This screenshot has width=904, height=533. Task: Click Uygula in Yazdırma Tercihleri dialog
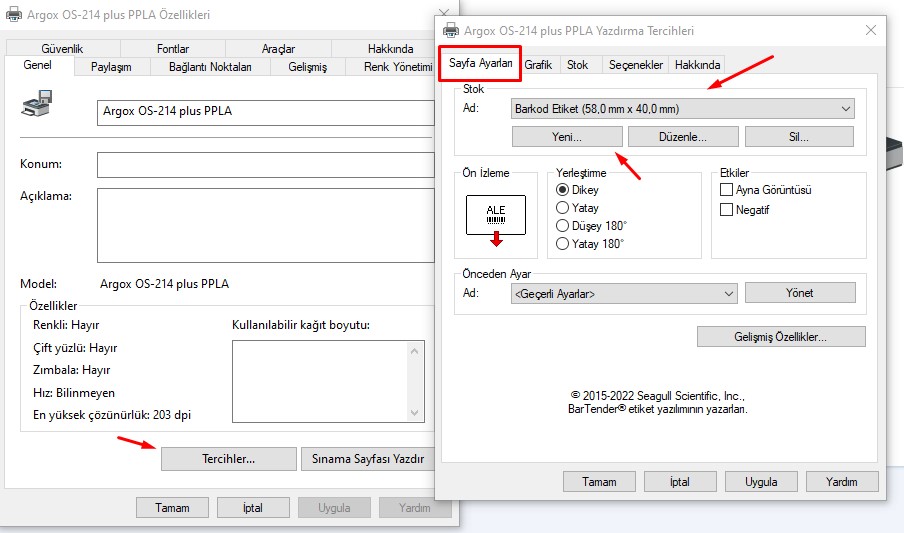tap(761, 482)
